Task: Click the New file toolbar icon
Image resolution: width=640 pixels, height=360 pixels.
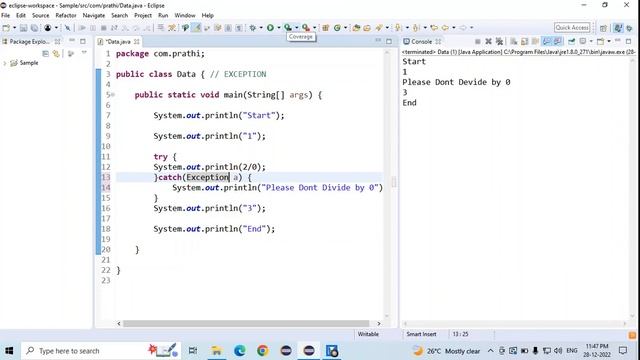Action: (6, 28)
